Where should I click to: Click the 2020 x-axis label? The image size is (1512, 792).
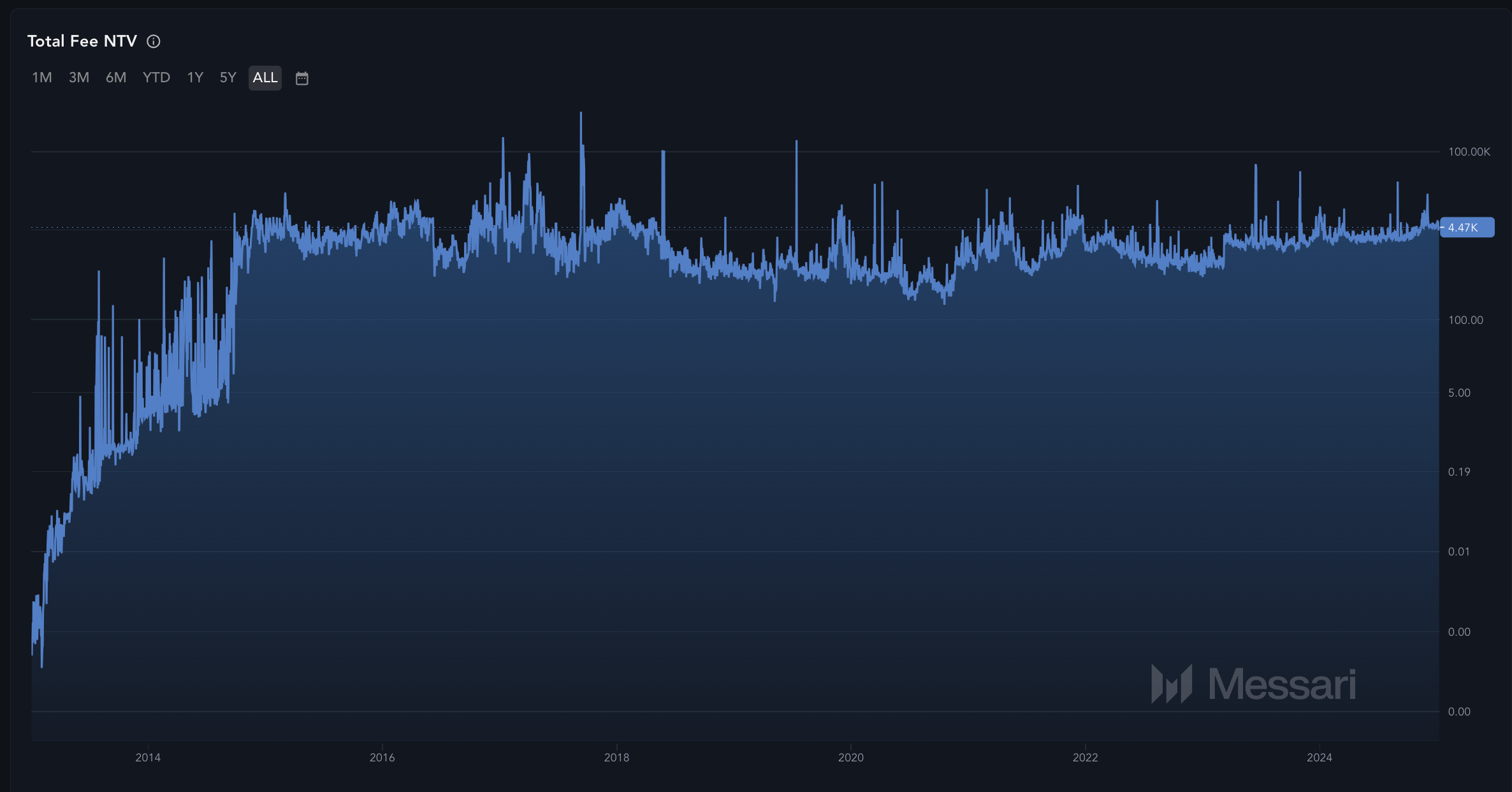tap(851, 758)
